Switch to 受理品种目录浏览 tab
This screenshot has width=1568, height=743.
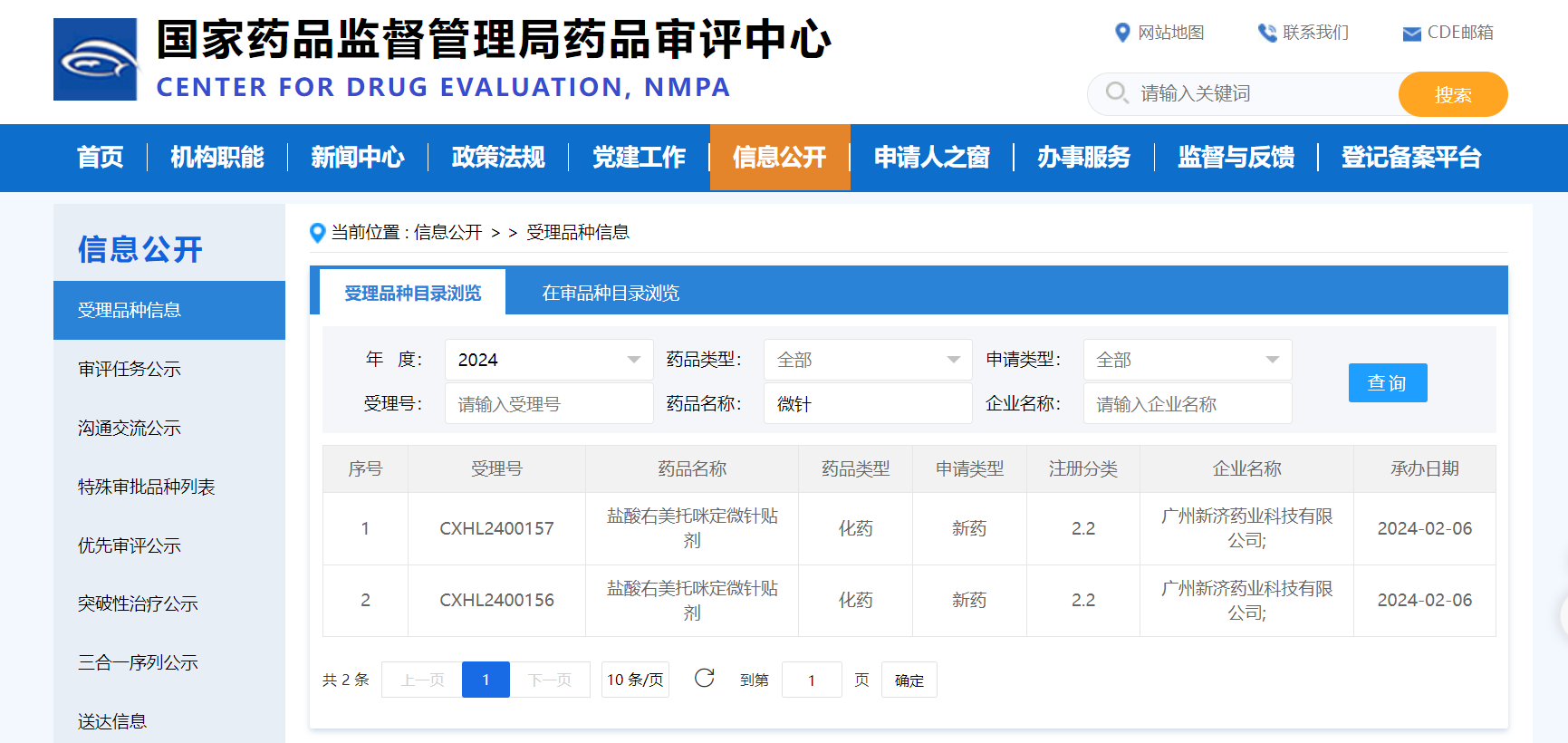pyautogui.click(x=413, y=293)
